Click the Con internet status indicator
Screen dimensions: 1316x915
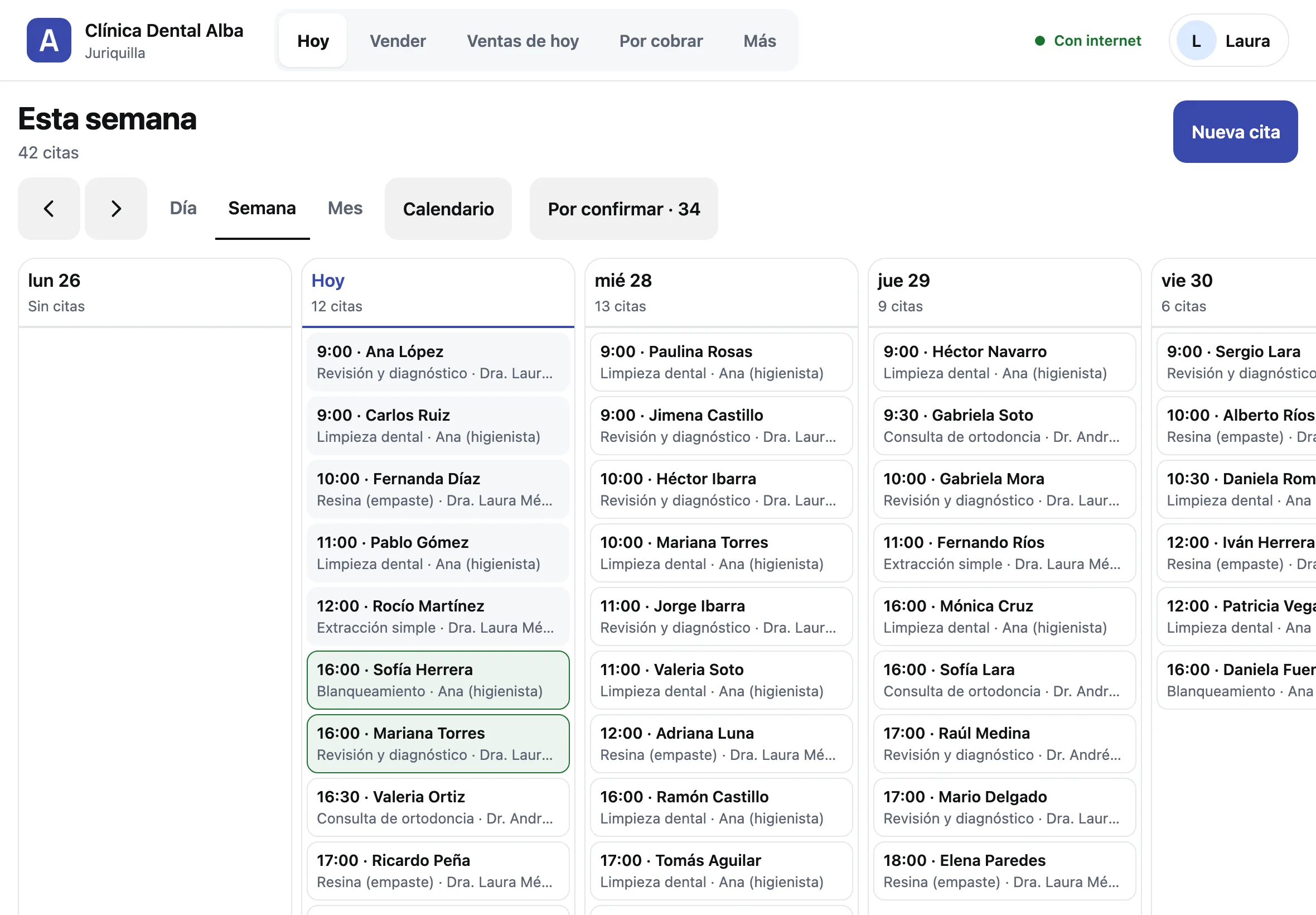pos(1087,41)
